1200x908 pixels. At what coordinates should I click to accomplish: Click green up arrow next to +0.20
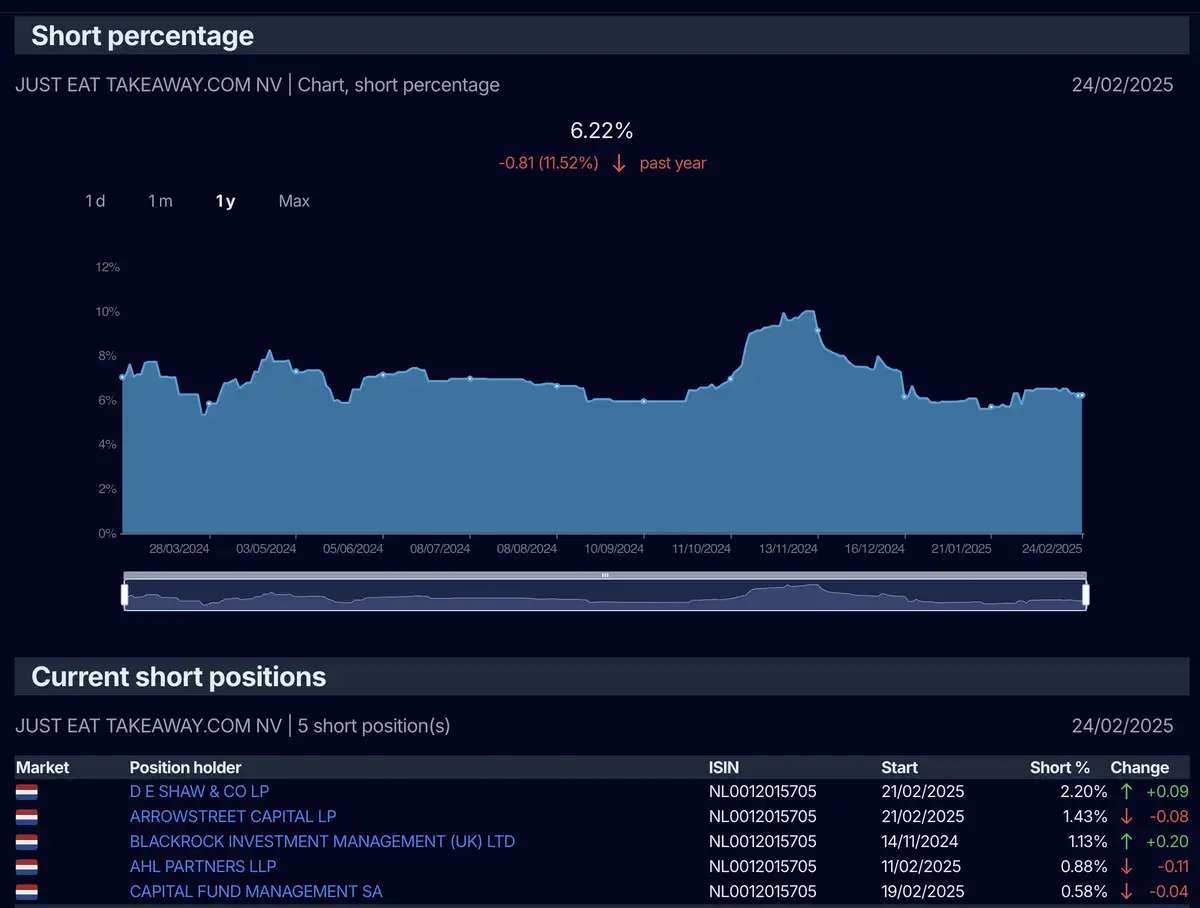1127,841
